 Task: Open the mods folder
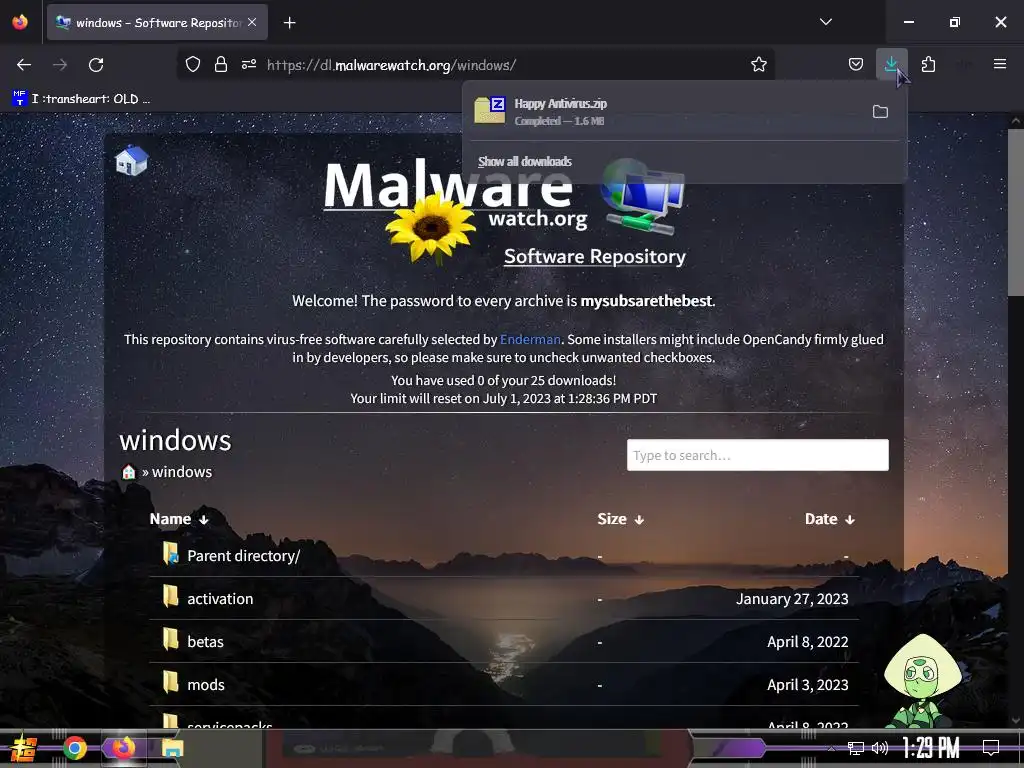click(206, 685)
